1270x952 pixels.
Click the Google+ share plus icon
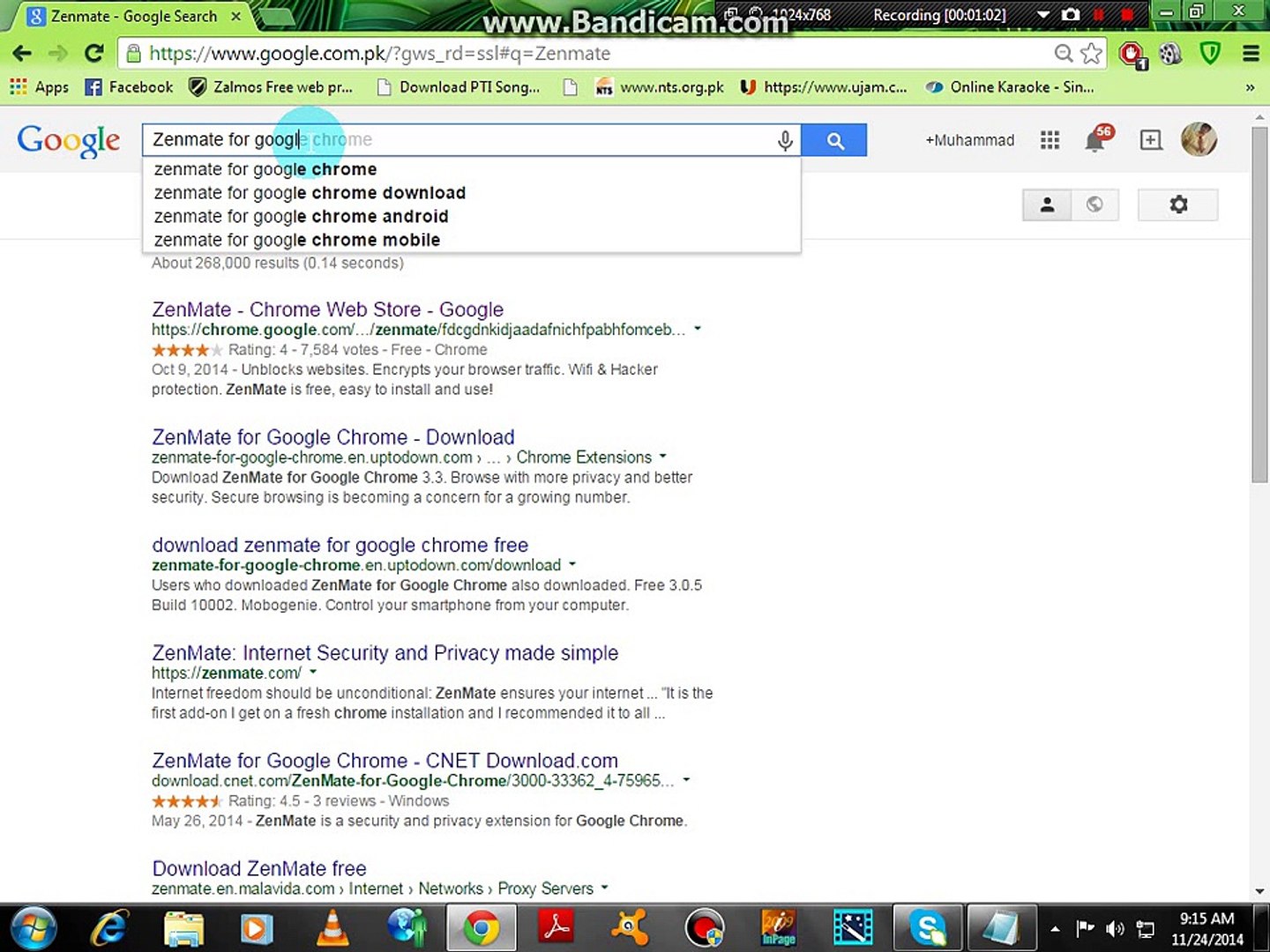tap(1150, 140)
